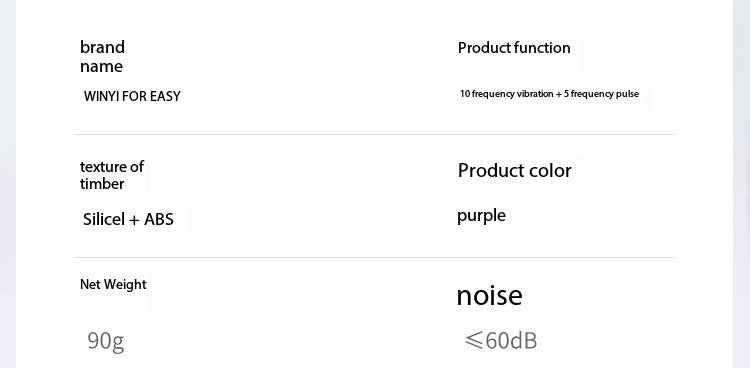Click the word 'ABS' in material value
This screenshot has width=750, height=368.
tap(159, 219)
